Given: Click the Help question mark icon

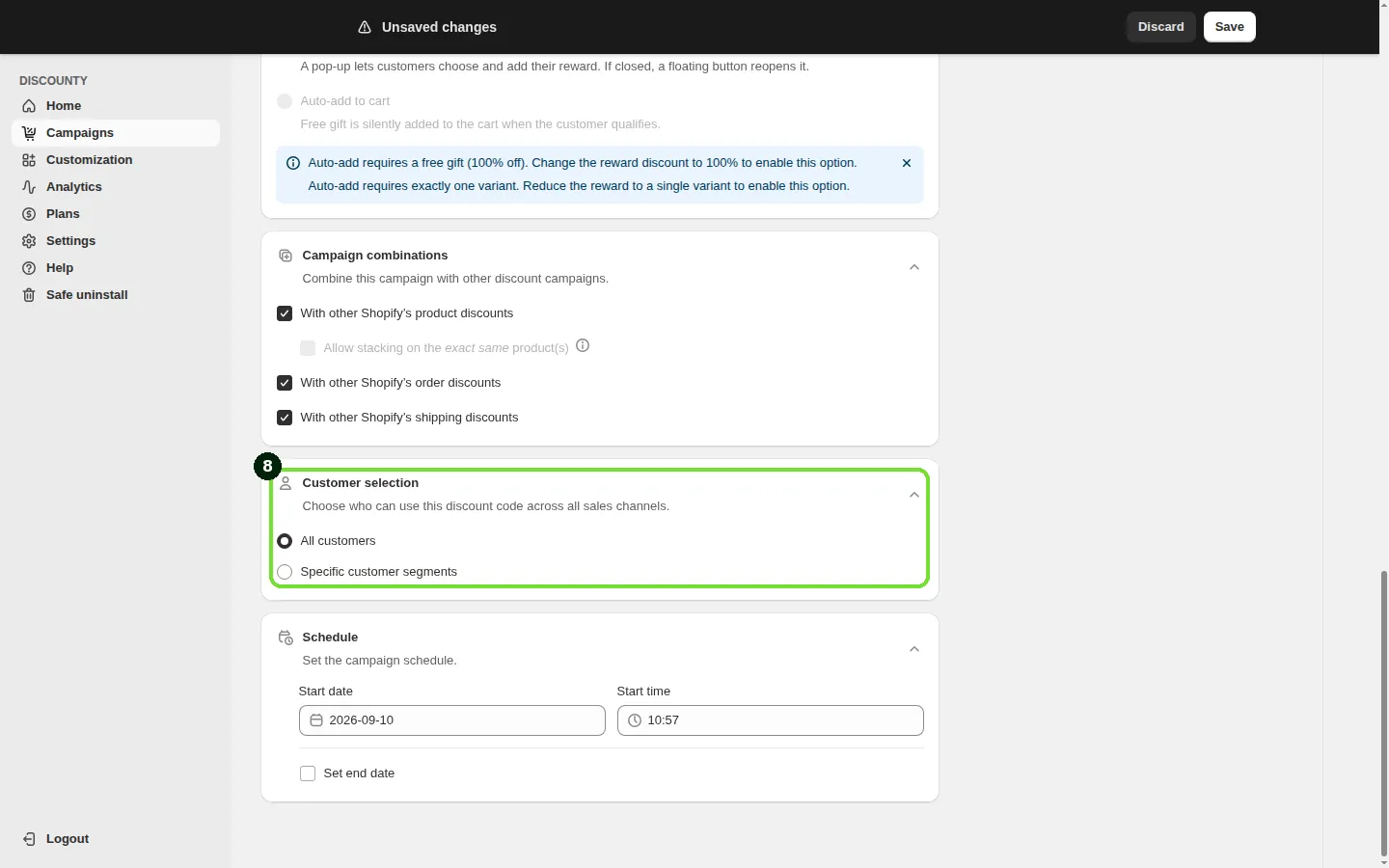Looking at the screenshot, I should tap(29, 268).
